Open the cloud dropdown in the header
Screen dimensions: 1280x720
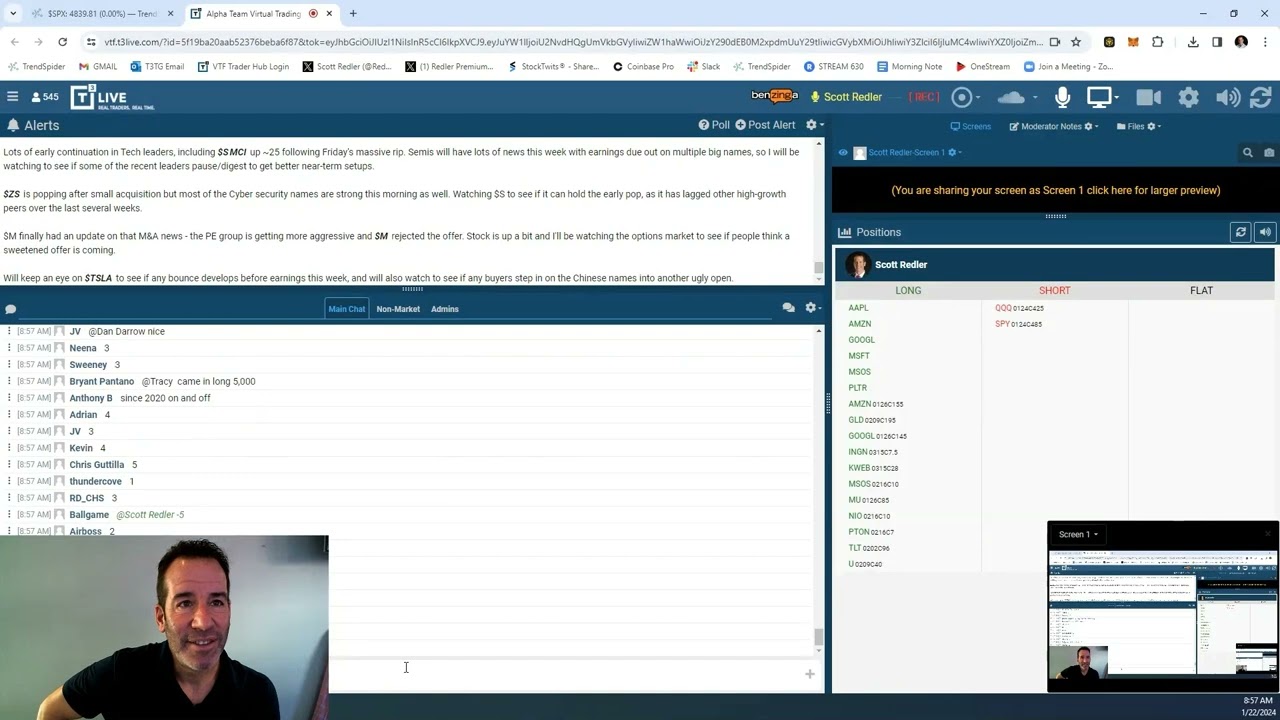coord(1016,97)
